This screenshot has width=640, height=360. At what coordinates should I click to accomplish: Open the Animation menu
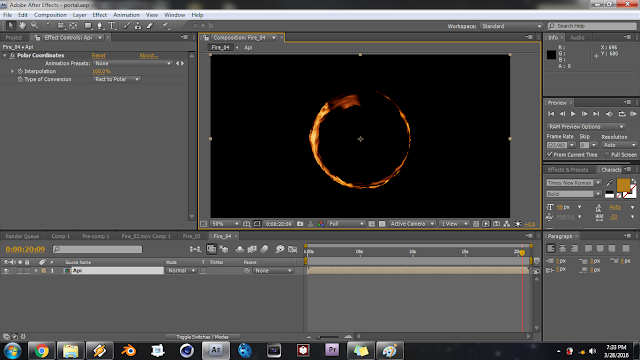(x=126, y=15)
